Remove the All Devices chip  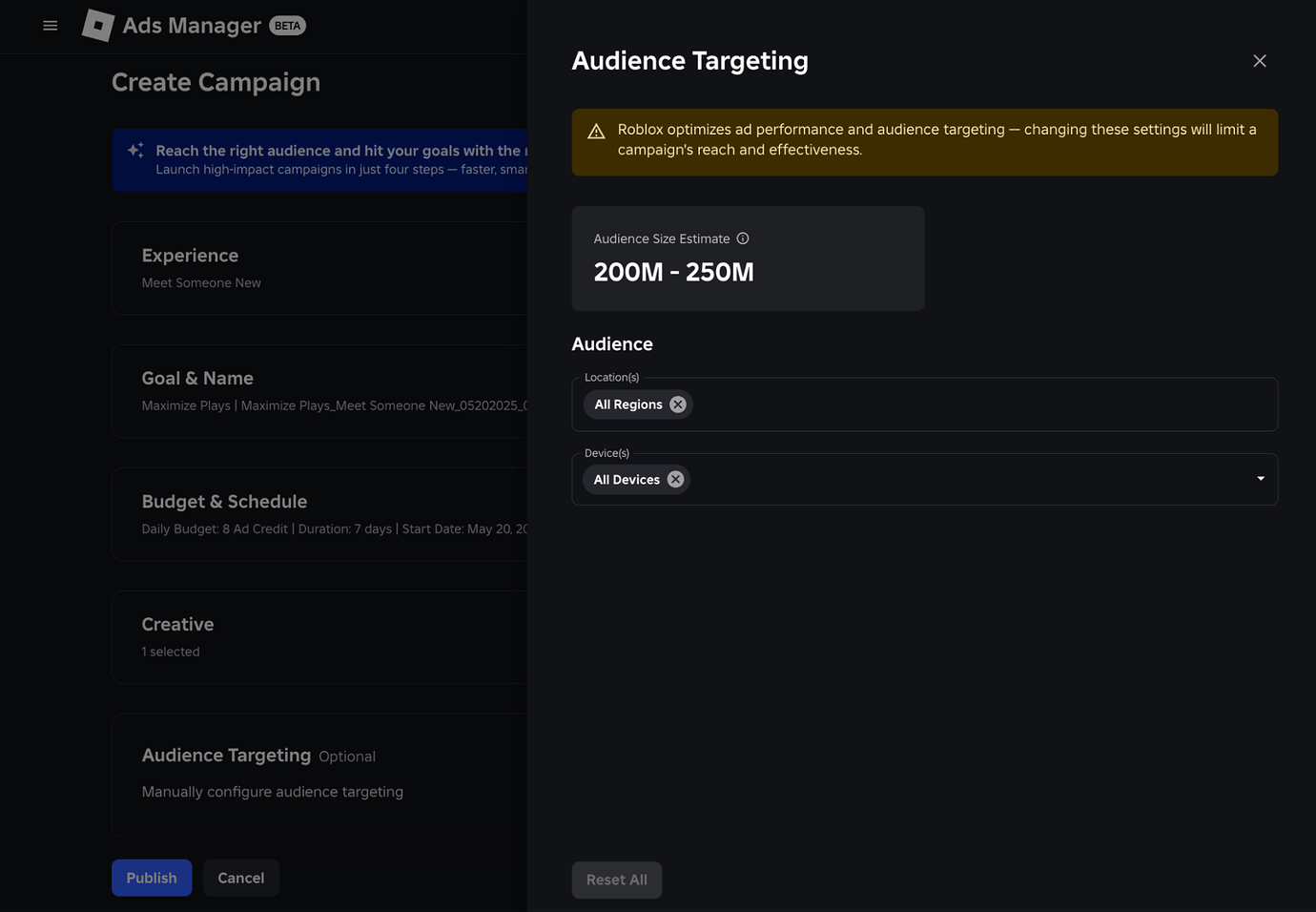coord(675,480)
